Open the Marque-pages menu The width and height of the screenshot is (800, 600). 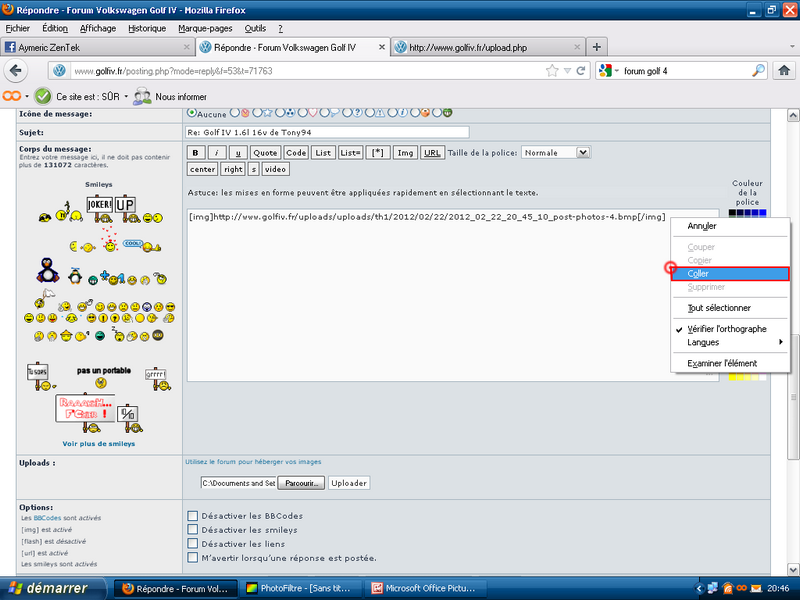click(x=205, y=29)
